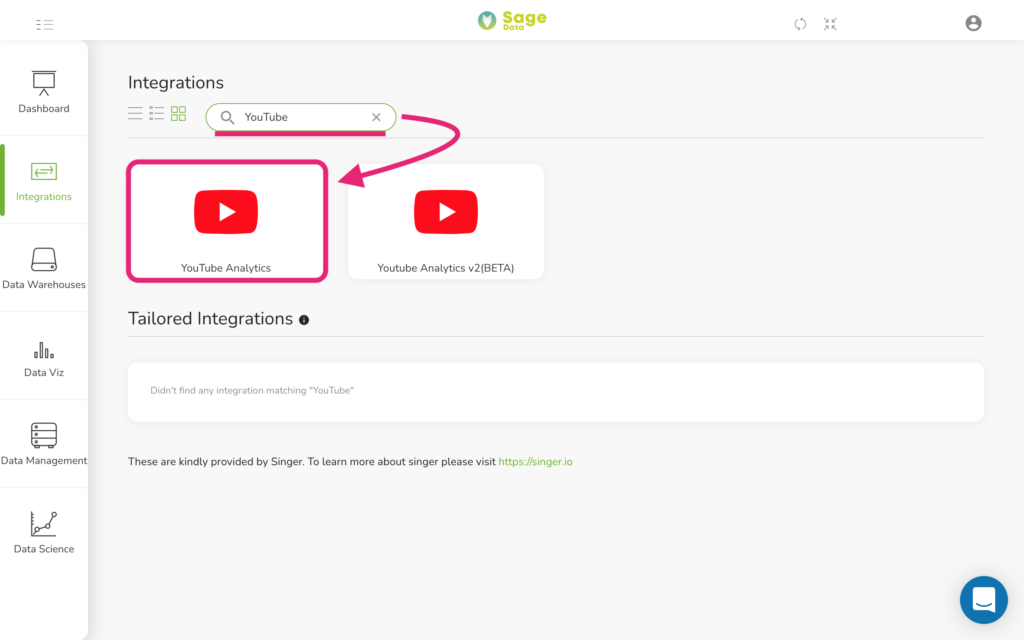Switch to detailed bullet list view icon
Image resolution: width=1024 pixels, height=640 pixels.
[157, 114]
